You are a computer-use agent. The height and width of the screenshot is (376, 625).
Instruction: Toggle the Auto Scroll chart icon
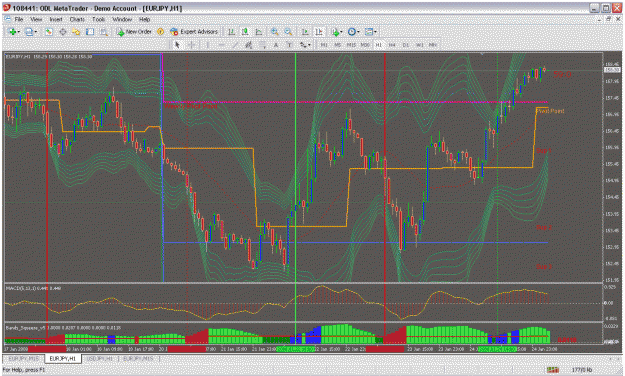(x=305, y=32)
